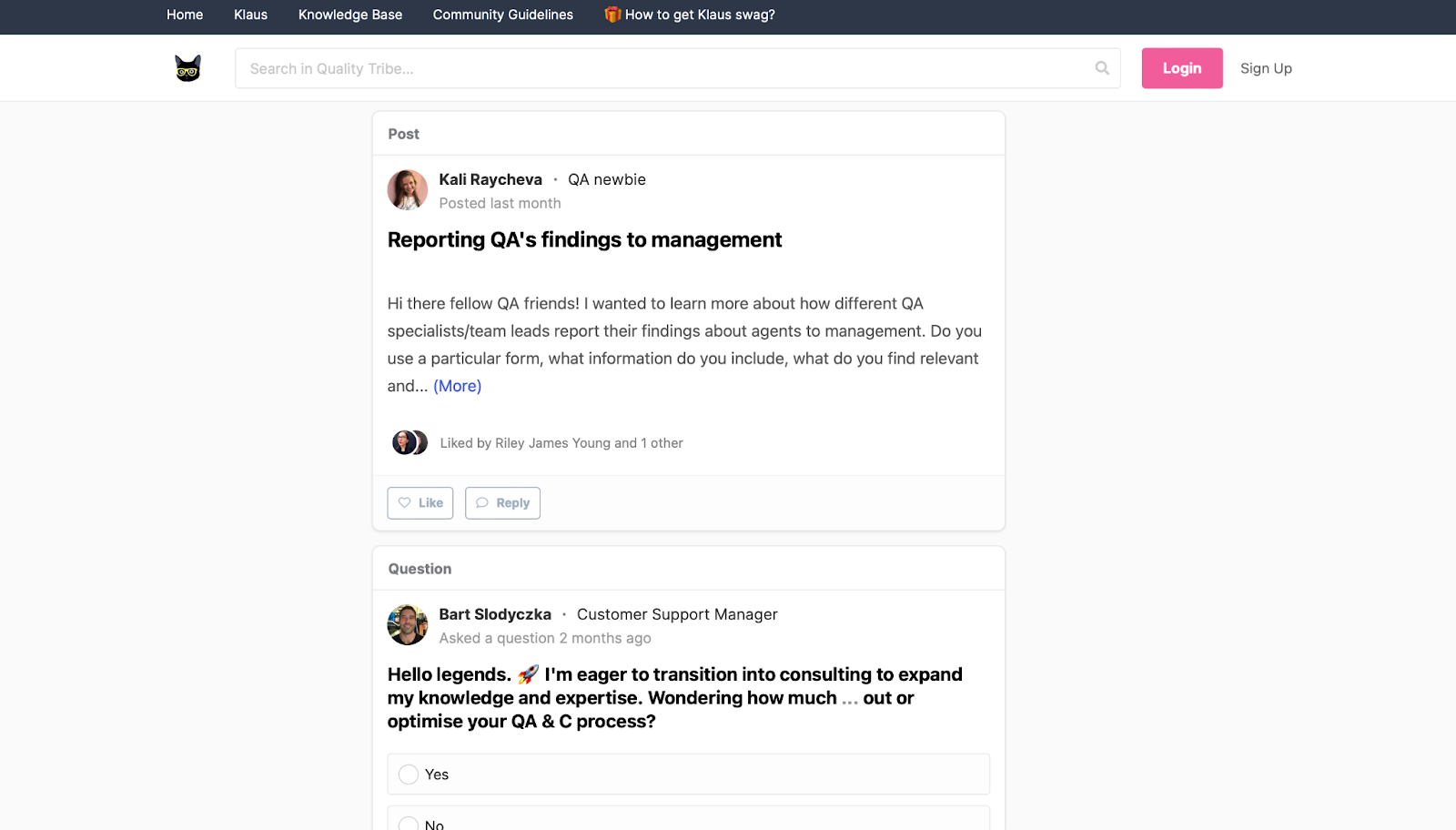The image size is (1456, 830).
Task: Open the Reporting QA's findings to management title
Action: pos(584,239)
